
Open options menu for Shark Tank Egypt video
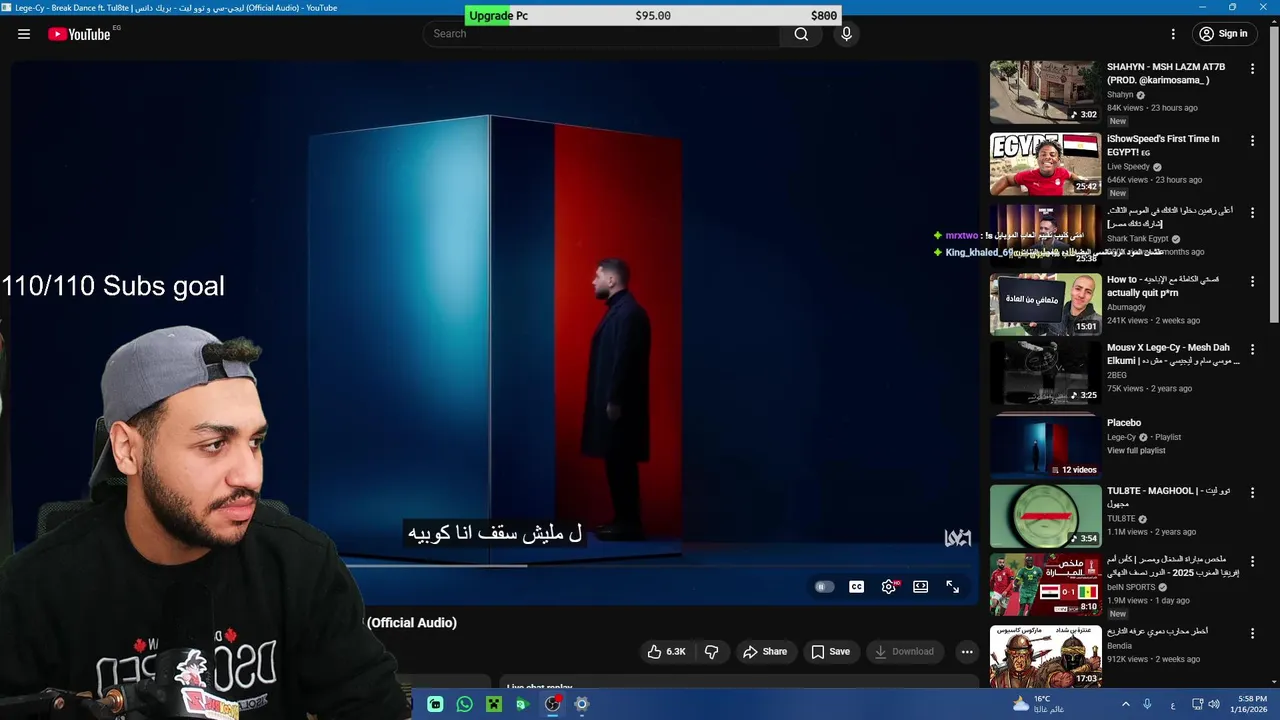(1252, 213)
